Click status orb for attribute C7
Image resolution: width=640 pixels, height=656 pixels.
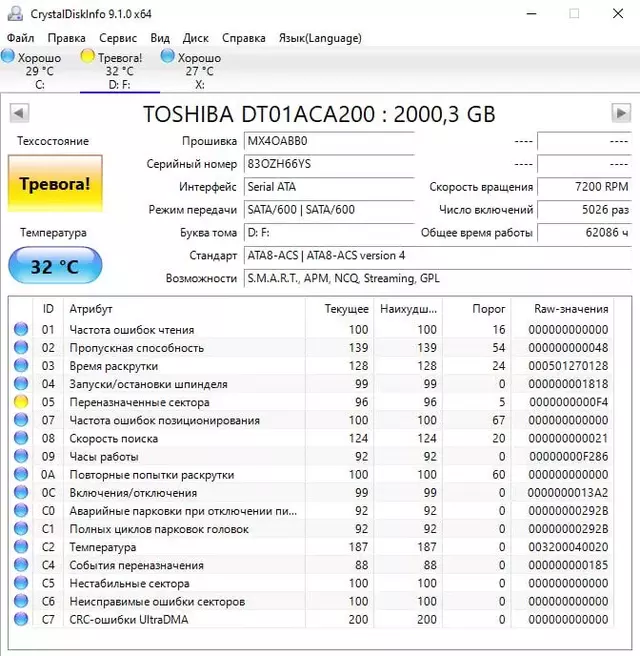tap(21, 619)
